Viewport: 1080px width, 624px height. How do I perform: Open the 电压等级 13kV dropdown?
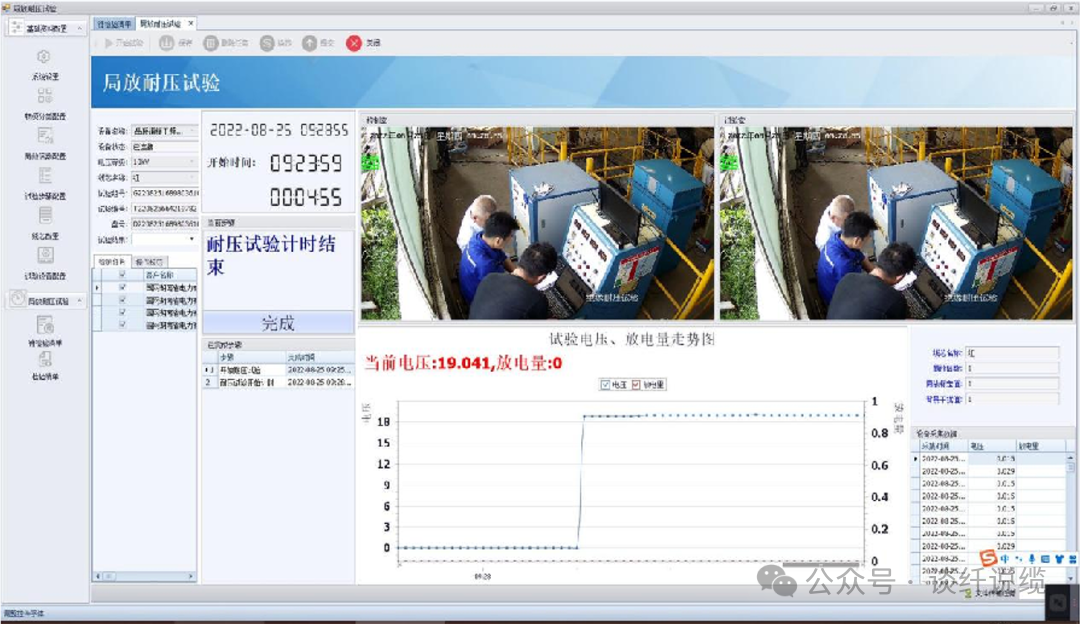click(x=192, y=161)
